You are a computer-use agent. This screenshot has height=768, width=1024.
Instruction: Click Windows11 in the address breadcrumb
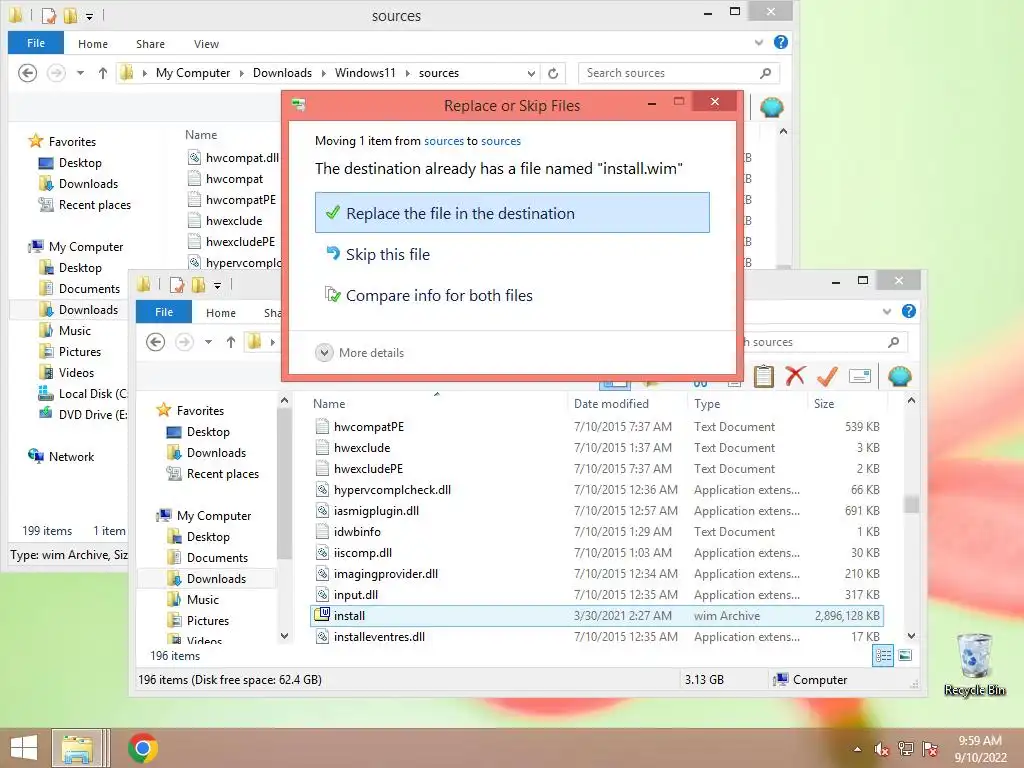point(365,73)
